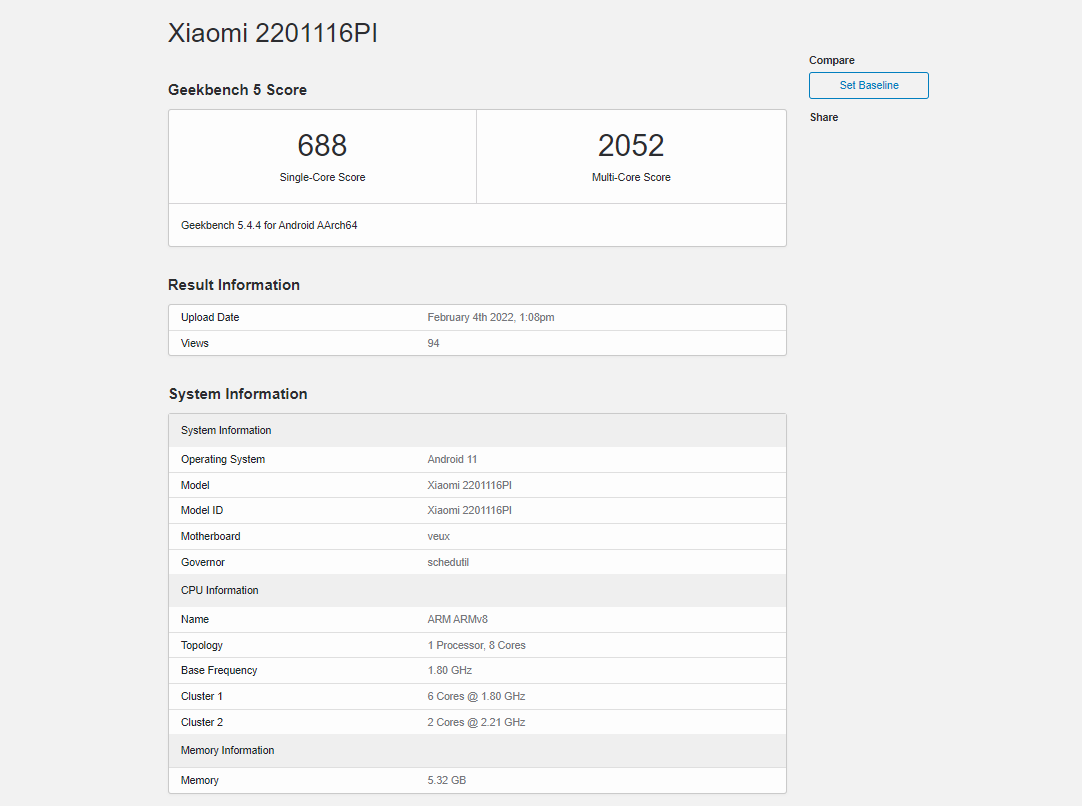Select the motherboard value veux
1082x806 pixels.
[438, 536]
